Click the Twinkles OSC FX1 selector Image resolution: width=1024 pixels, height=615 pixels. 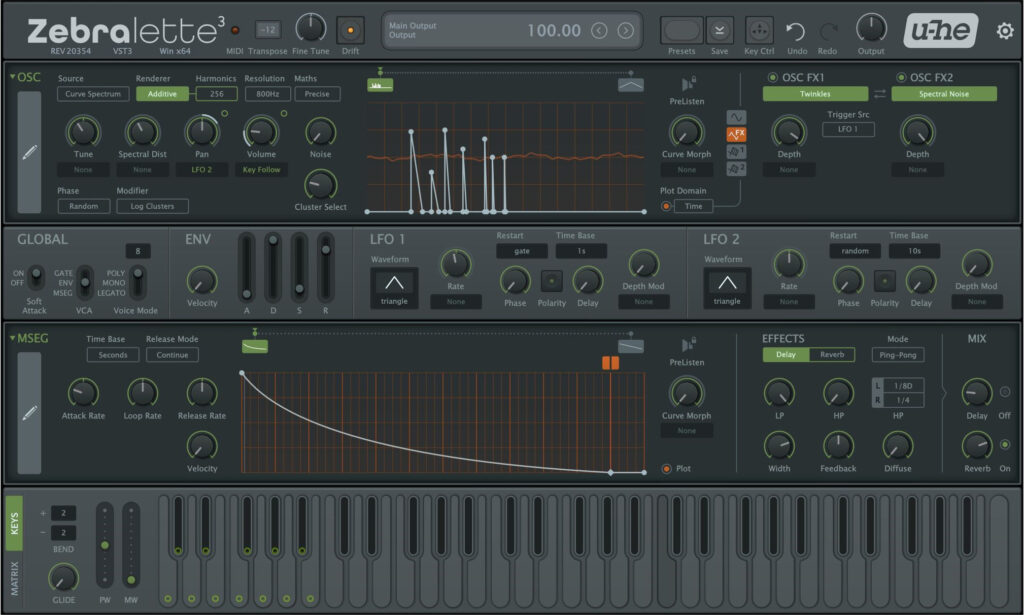(x=814, y=94)
